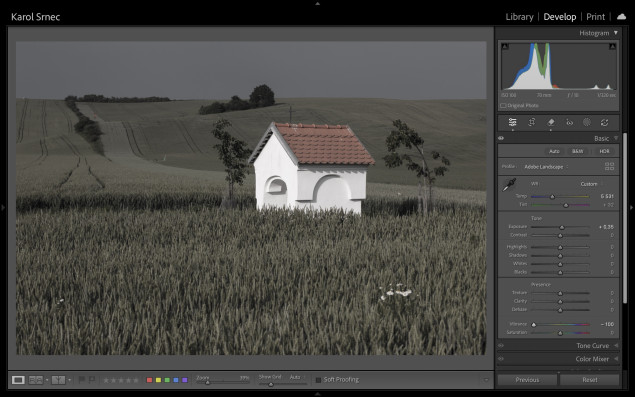Viewport: 635px width, 397px height.
Task: Click the Zoom slider handle
Action: (x=207, y=382)
